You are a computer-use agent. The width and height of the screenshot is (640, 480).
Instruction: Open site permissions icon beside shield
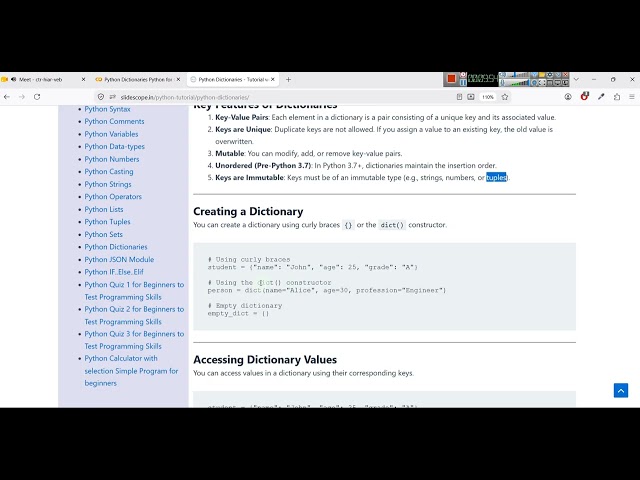pos(113,97)
